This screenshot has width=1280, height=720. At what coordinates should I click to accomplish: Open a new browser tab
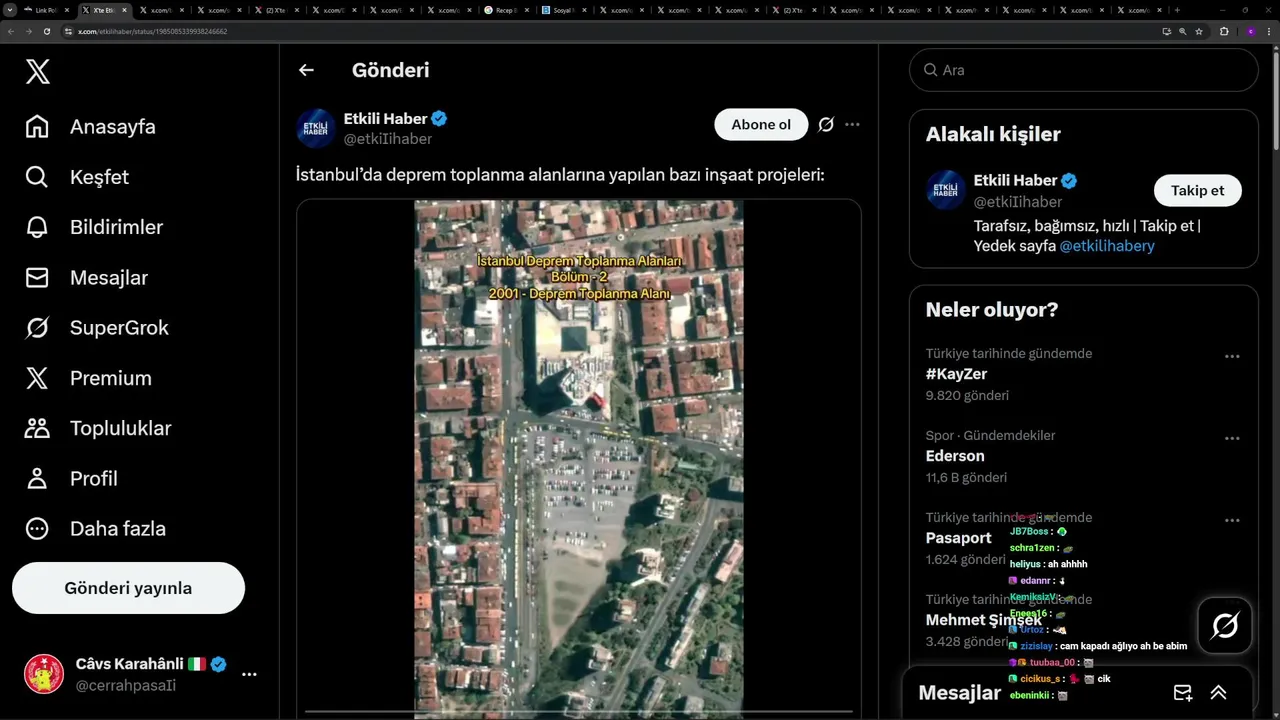pyautogui.click(x=1177, y=10)
